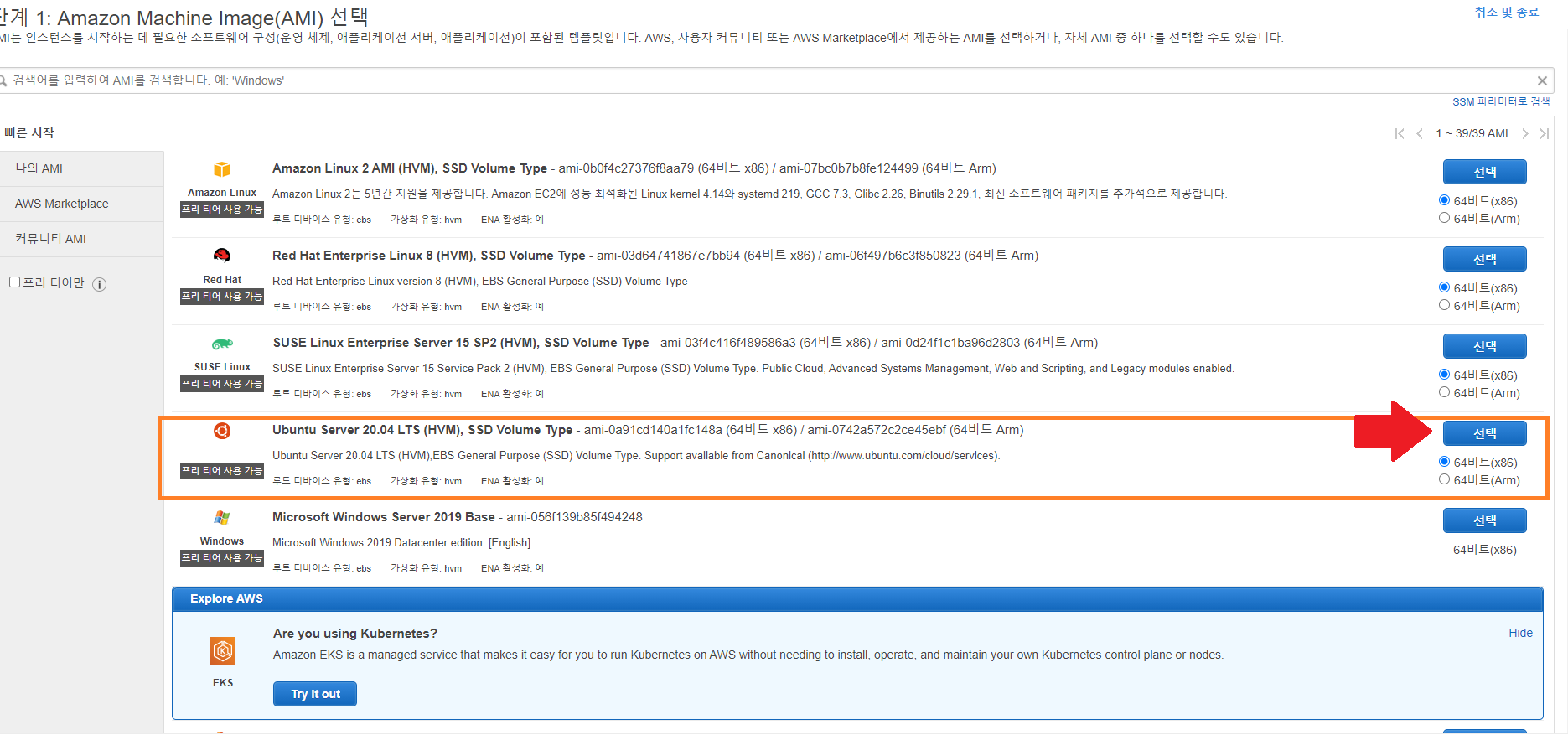The height and width of the screenshot is (740, 1568).
Task: Select 64-bit Arm for Ubuntu Server 20.04
Action: (x=1444, y=479)
